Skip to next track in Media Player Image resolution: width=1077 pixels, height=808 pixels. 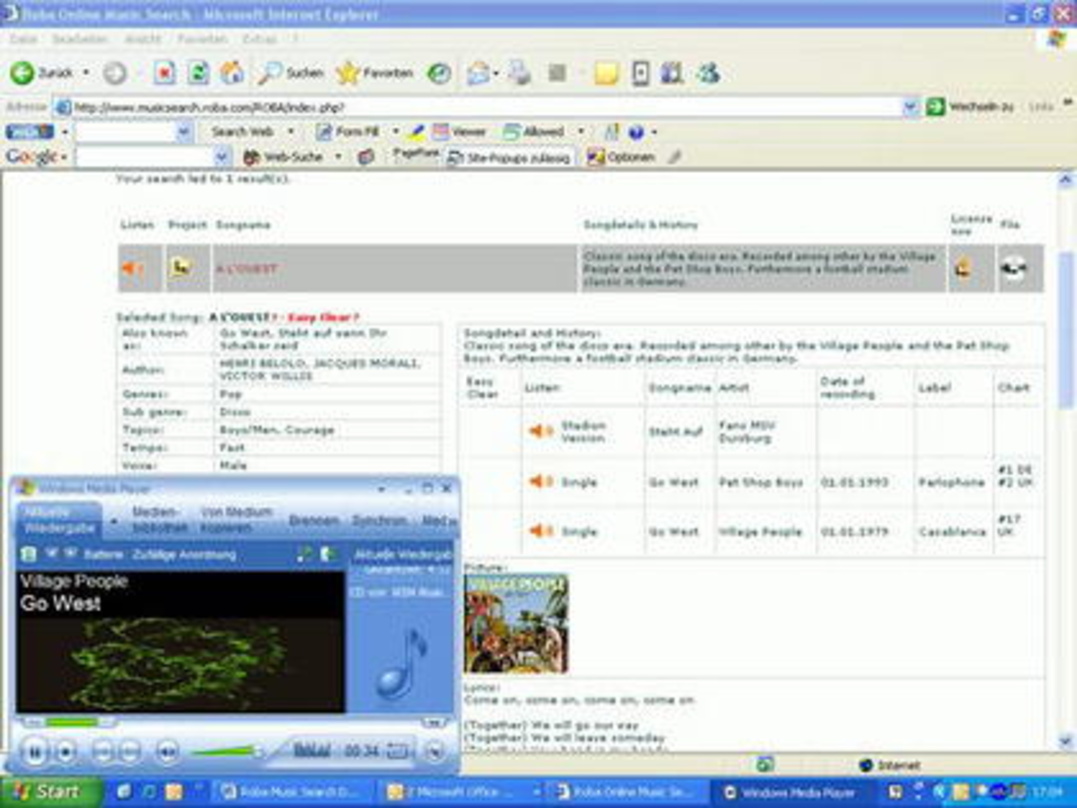pos(131,752)
